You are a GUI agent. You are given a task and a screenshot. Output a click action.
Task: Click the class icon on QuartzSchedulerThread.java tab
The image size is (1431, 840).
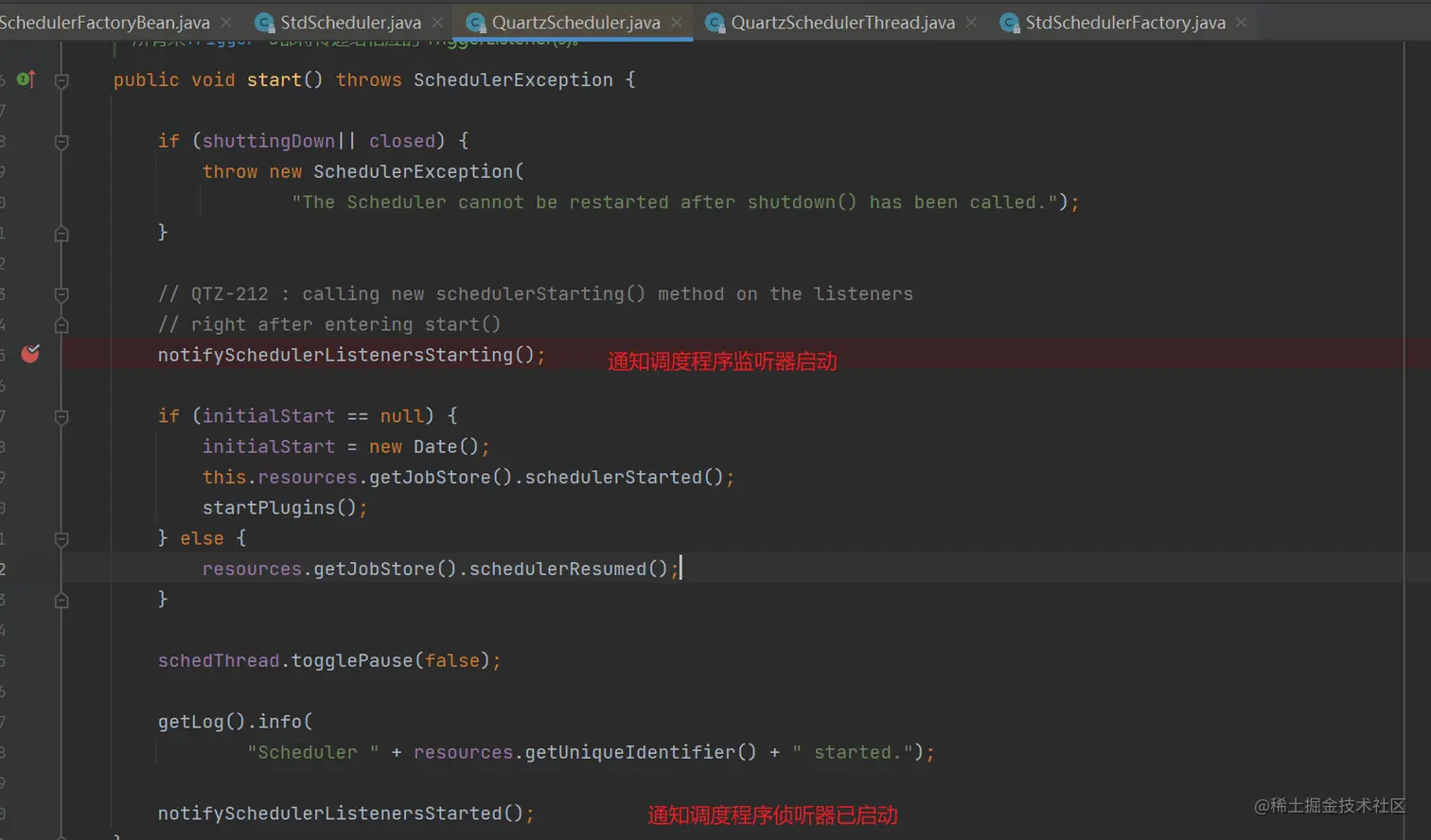coord(715,23)
